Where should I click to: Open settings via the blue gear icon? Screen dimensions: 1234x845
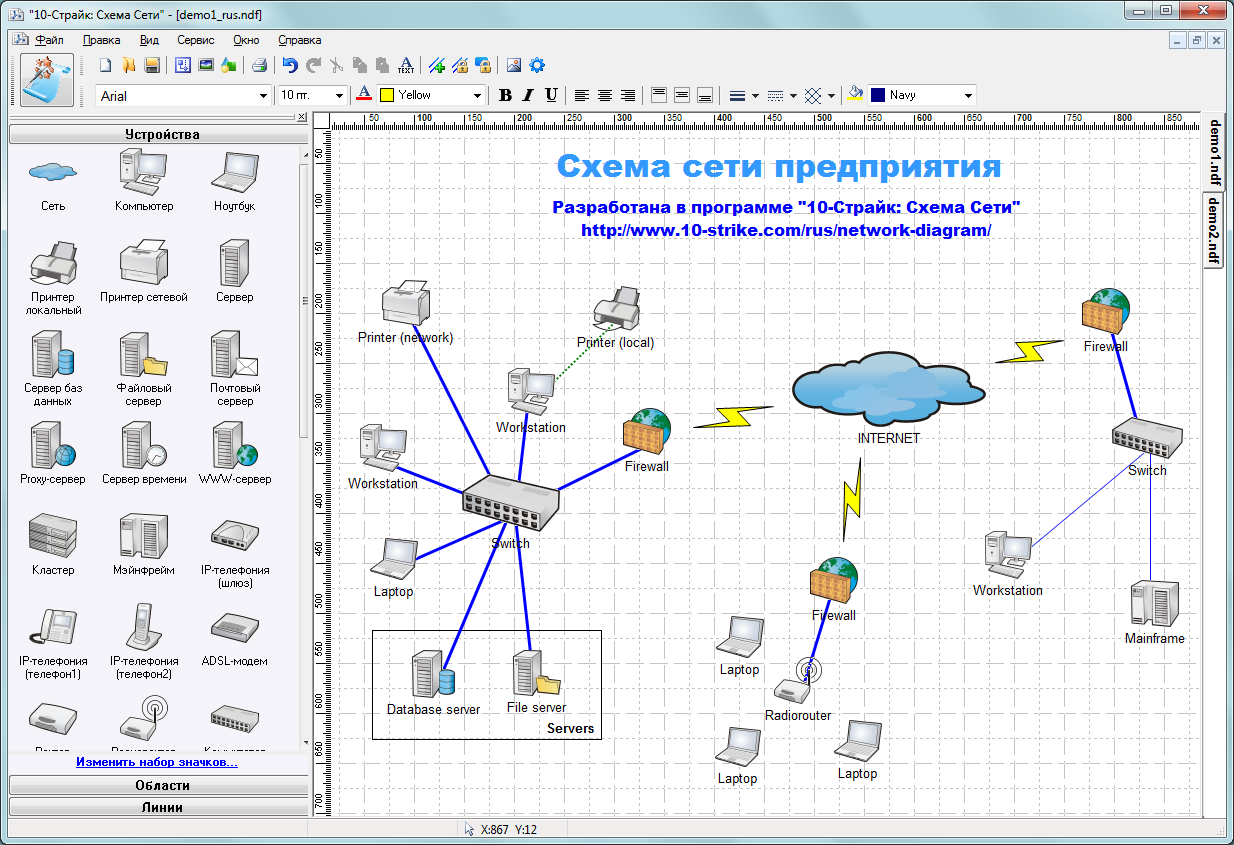pos(537,66)
